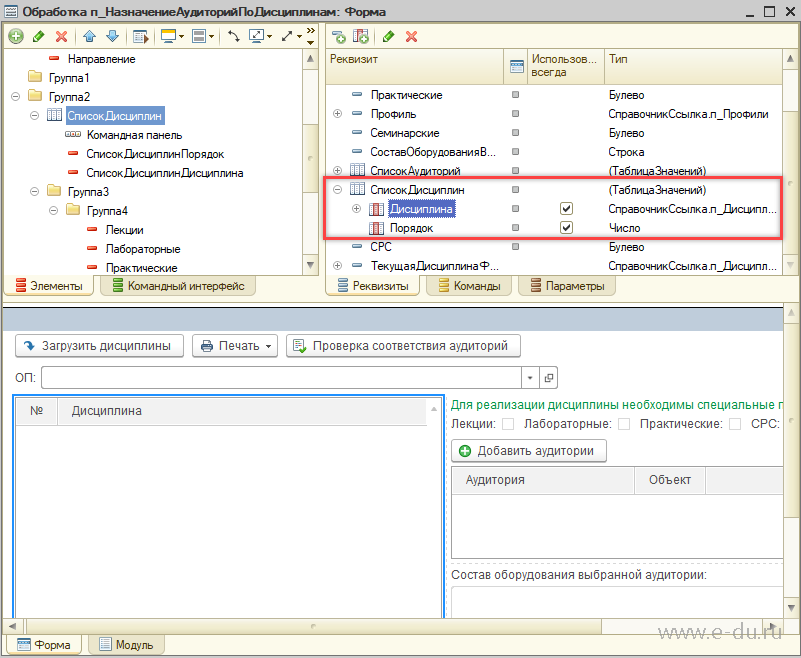The image size is (801, 658).
Task: Open the diagonal expand arrow dropdown
Action: [291, 36]
